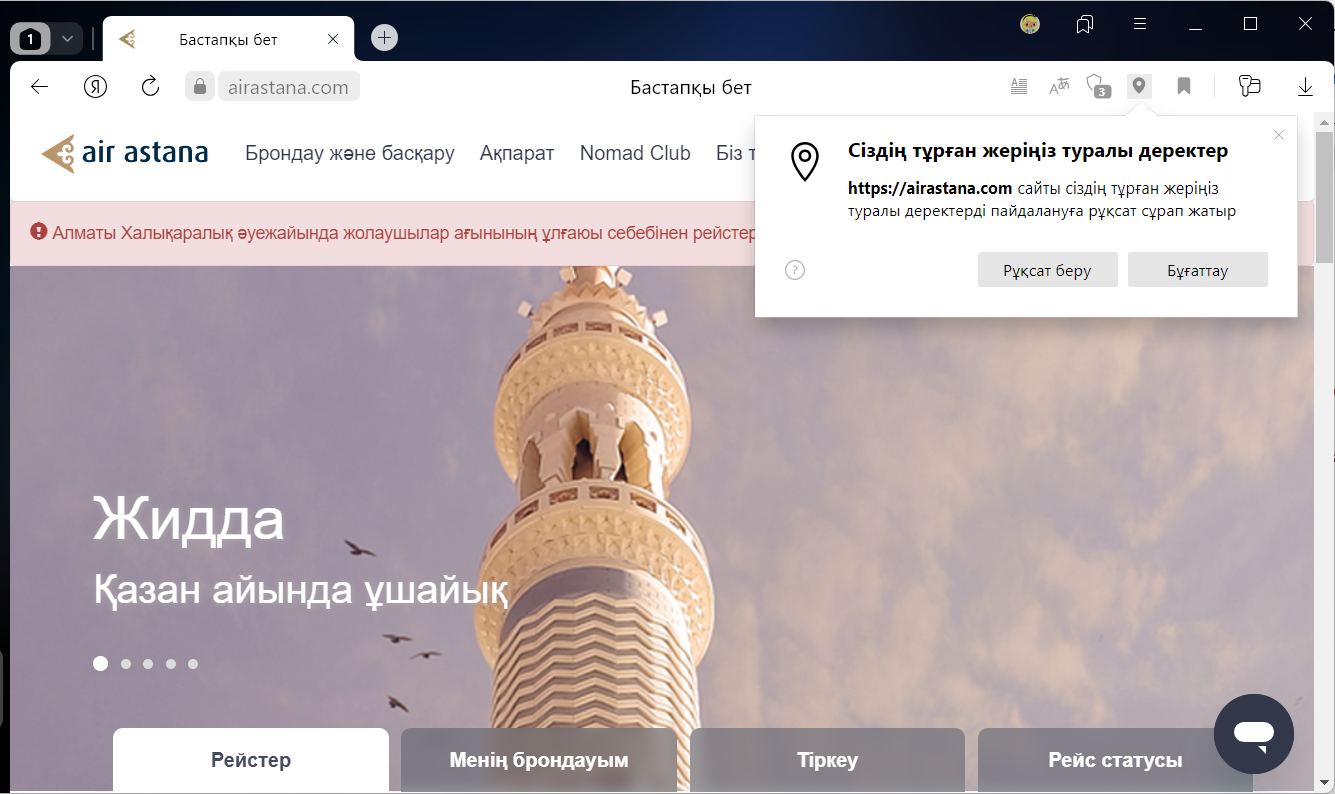This screenshot has width=1335, height=794.
Task: Open the chat widget bubble
Action: tap(1253, 733)
